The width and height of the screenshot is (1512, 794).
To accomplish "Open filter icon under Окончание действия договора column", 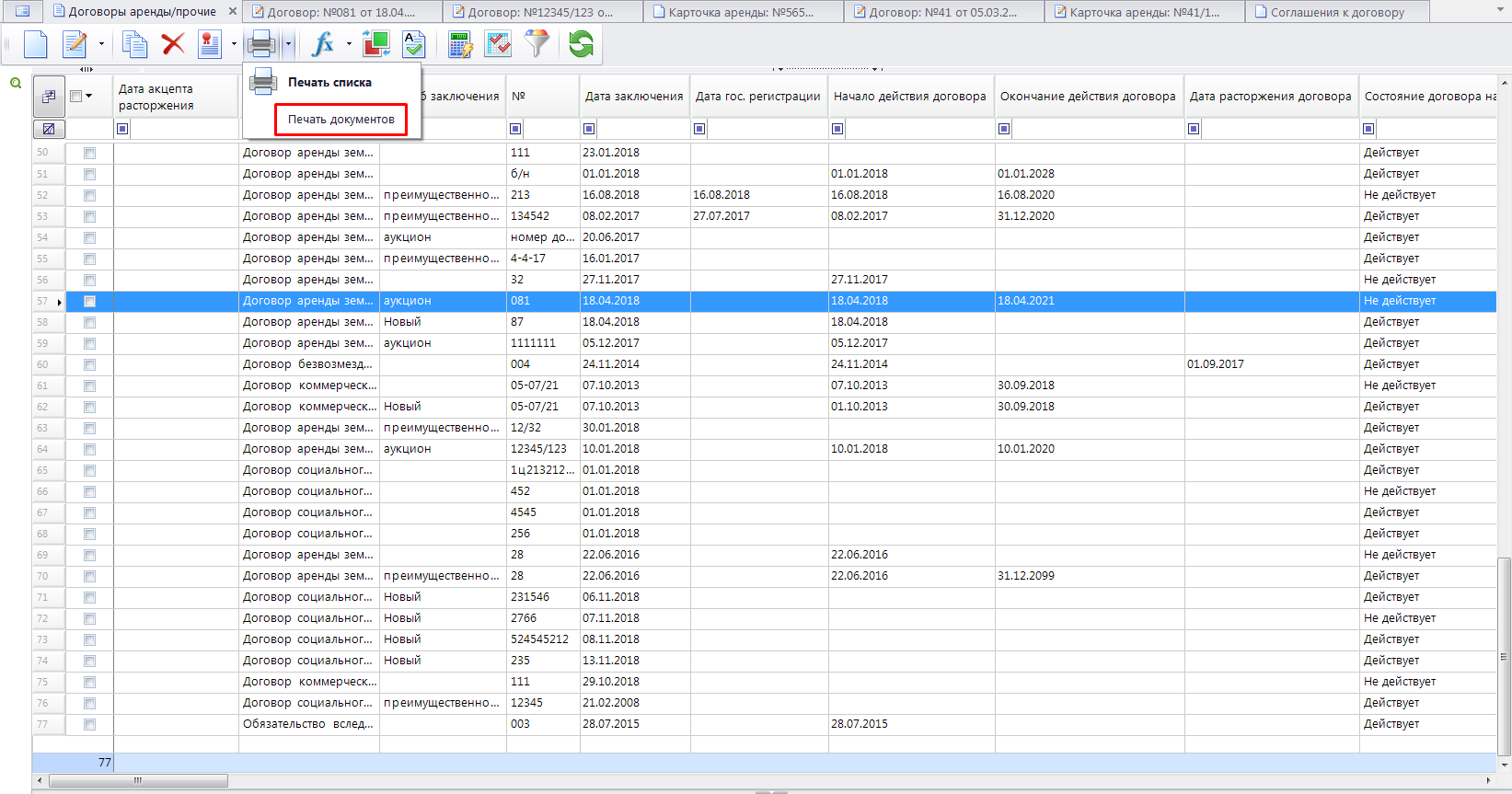I will tap(1004, 129).
